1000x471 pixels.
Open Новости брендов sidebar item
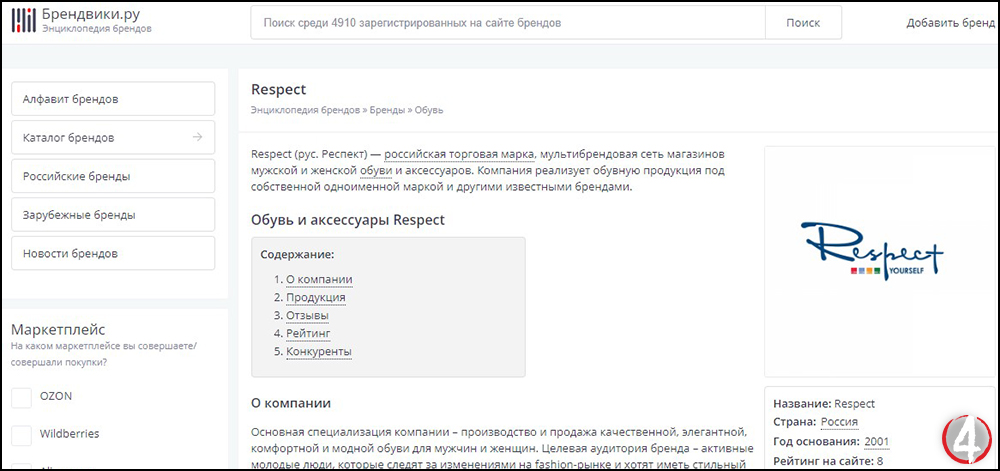(x=113, y=253)
